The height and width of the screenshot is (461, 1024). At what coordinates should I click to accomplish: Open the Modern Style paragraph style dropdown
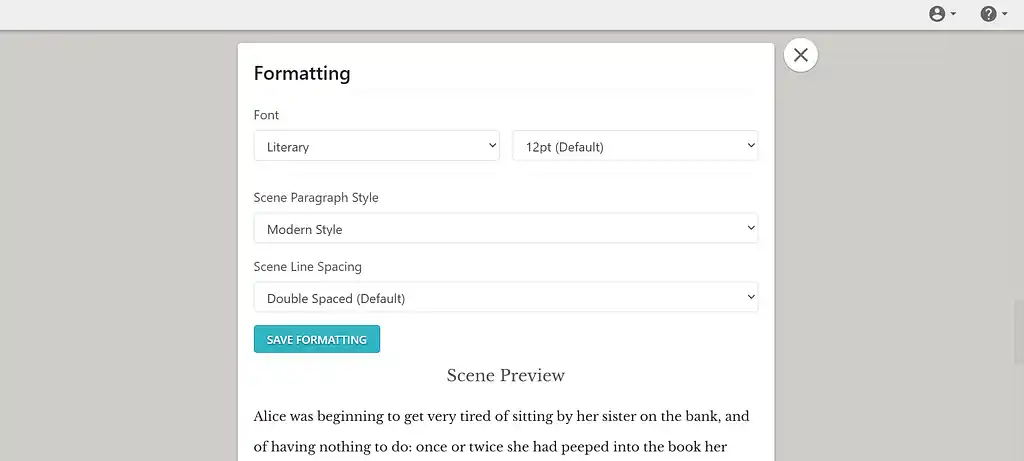pos(506,228)
